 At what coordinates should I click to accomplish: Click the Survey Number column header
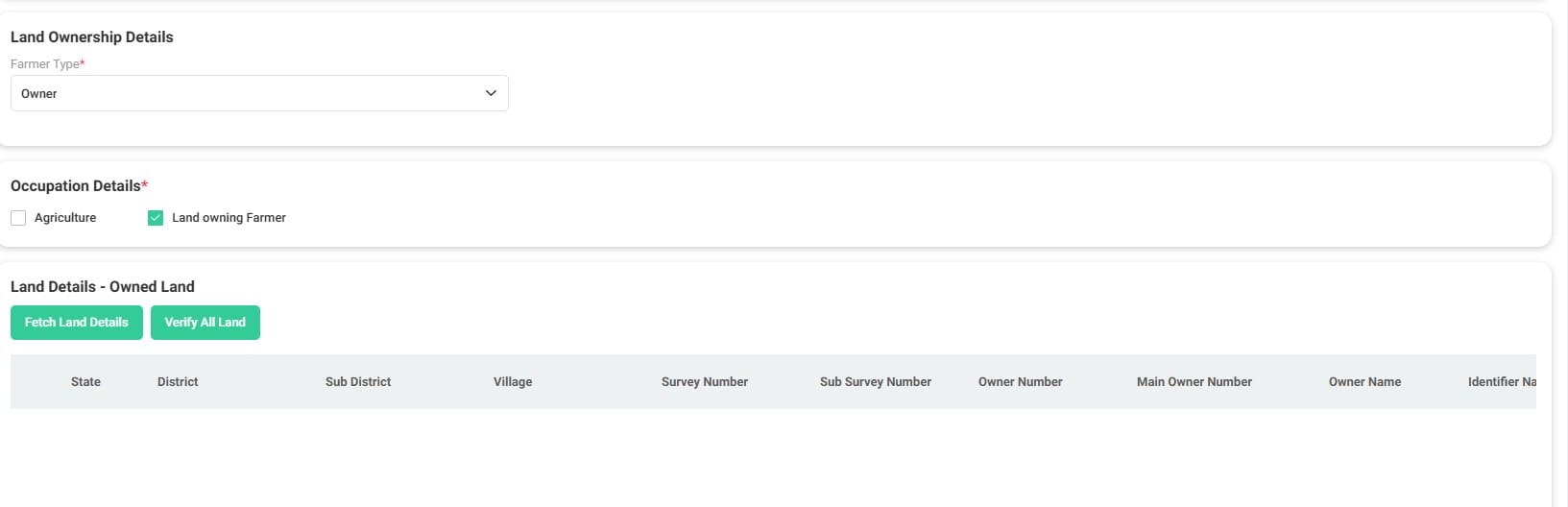click(x=705, y=382)
